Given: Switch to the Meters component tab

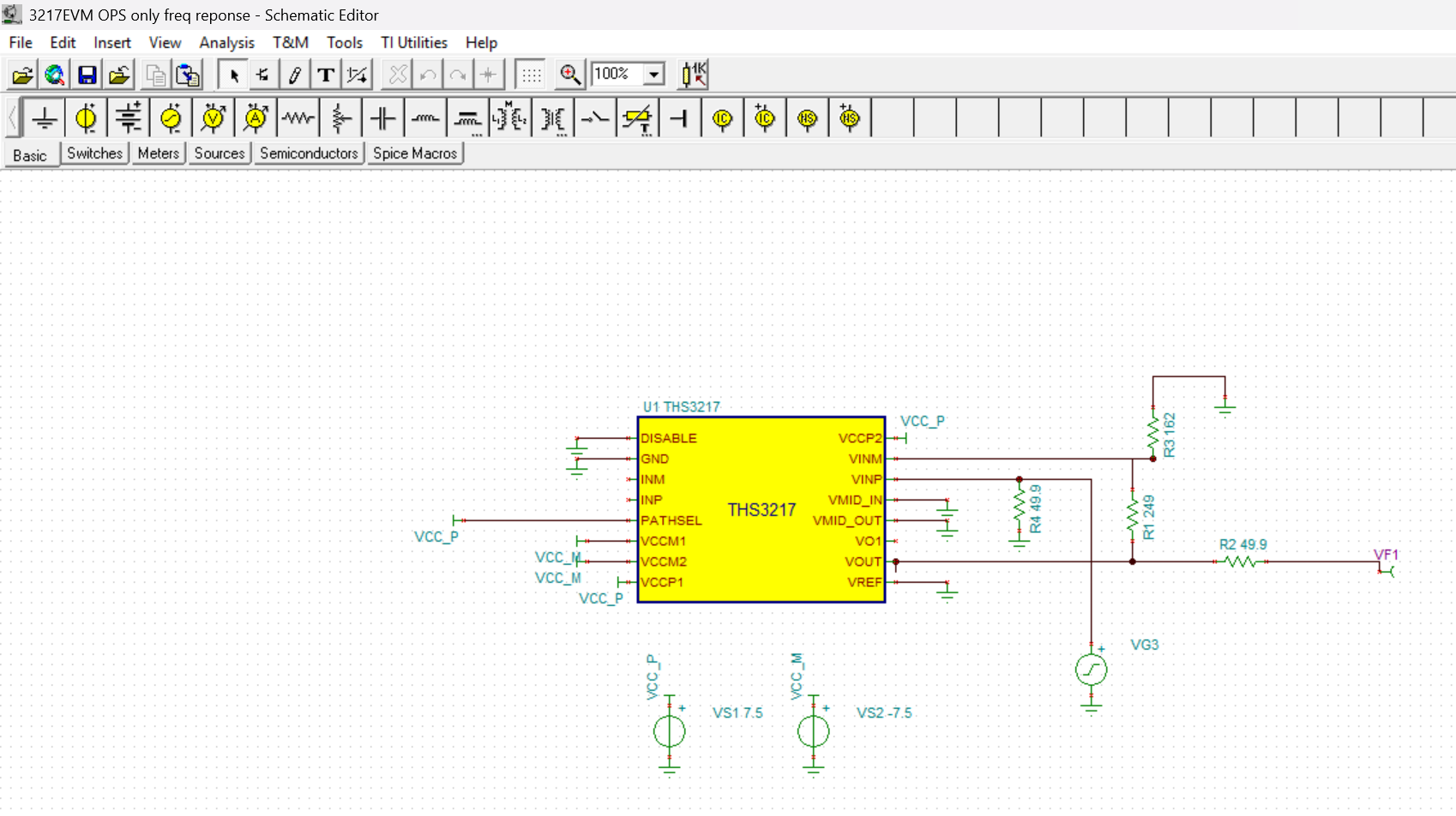Looking at the screenshot, I should pos(159,153).
